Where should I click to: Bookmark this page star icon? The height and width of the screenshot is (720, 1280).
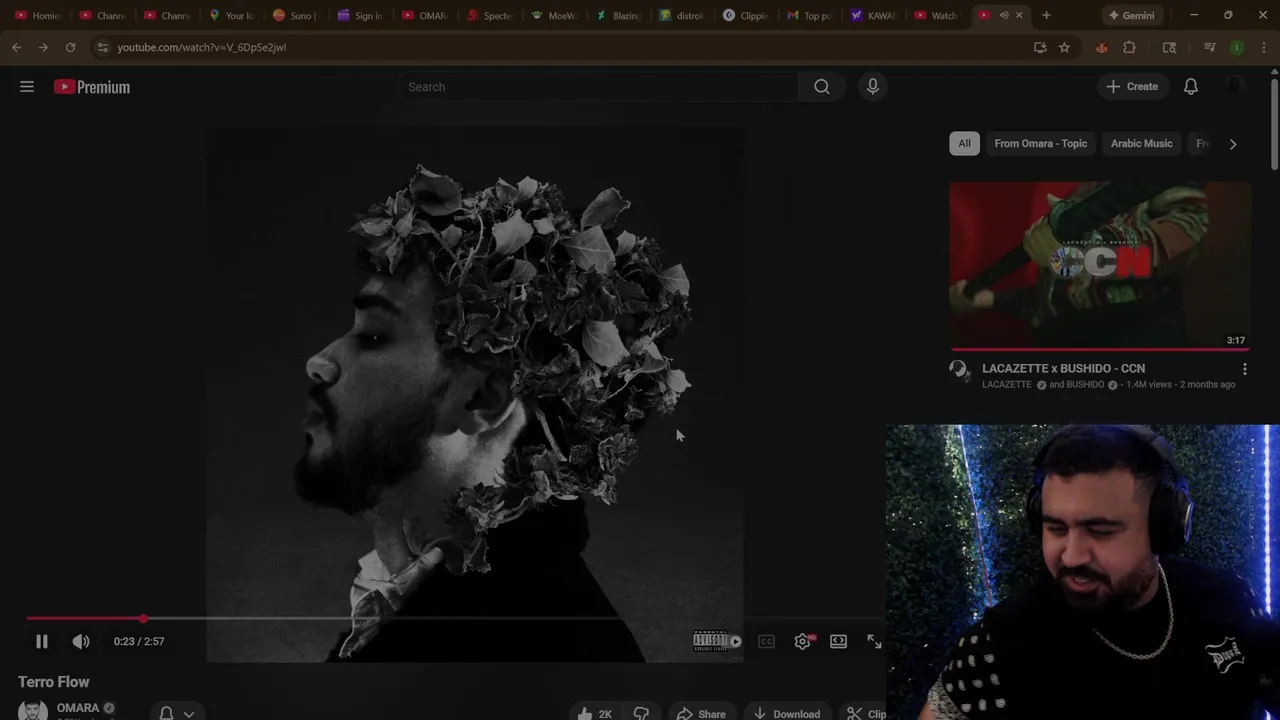click(1064, 47)
